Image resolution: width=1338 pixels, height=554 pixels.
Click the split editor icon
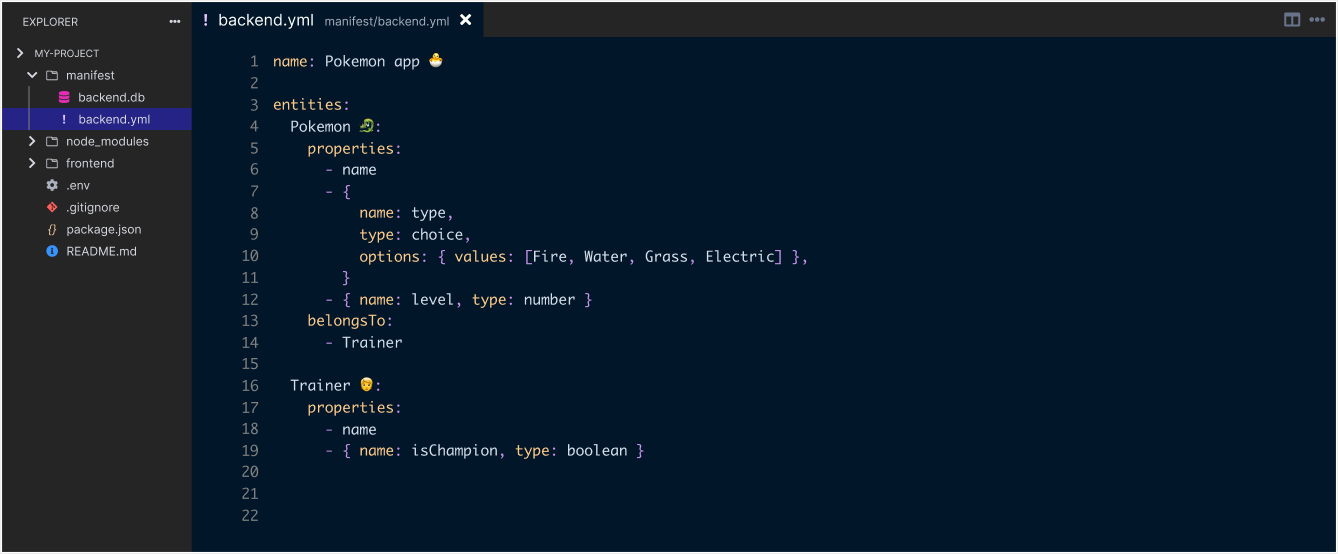(1292, 19)
